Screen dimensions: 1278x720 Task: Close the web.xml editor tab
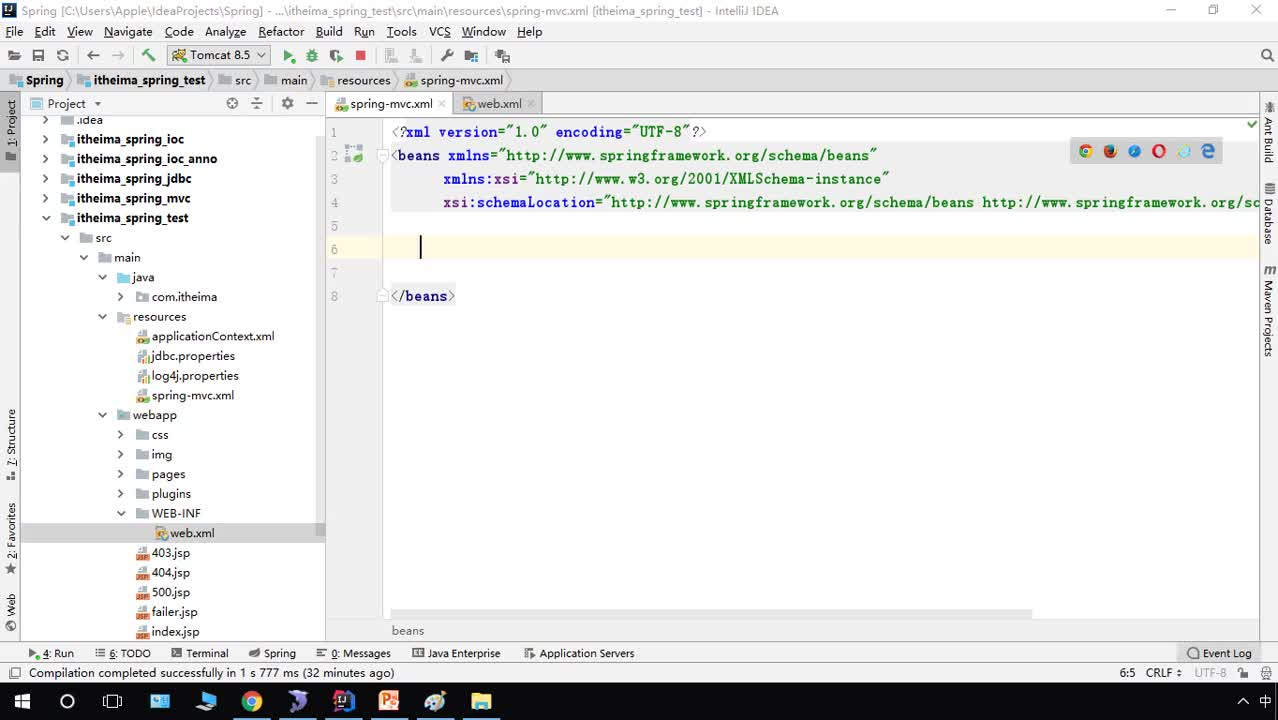[531, 103]
